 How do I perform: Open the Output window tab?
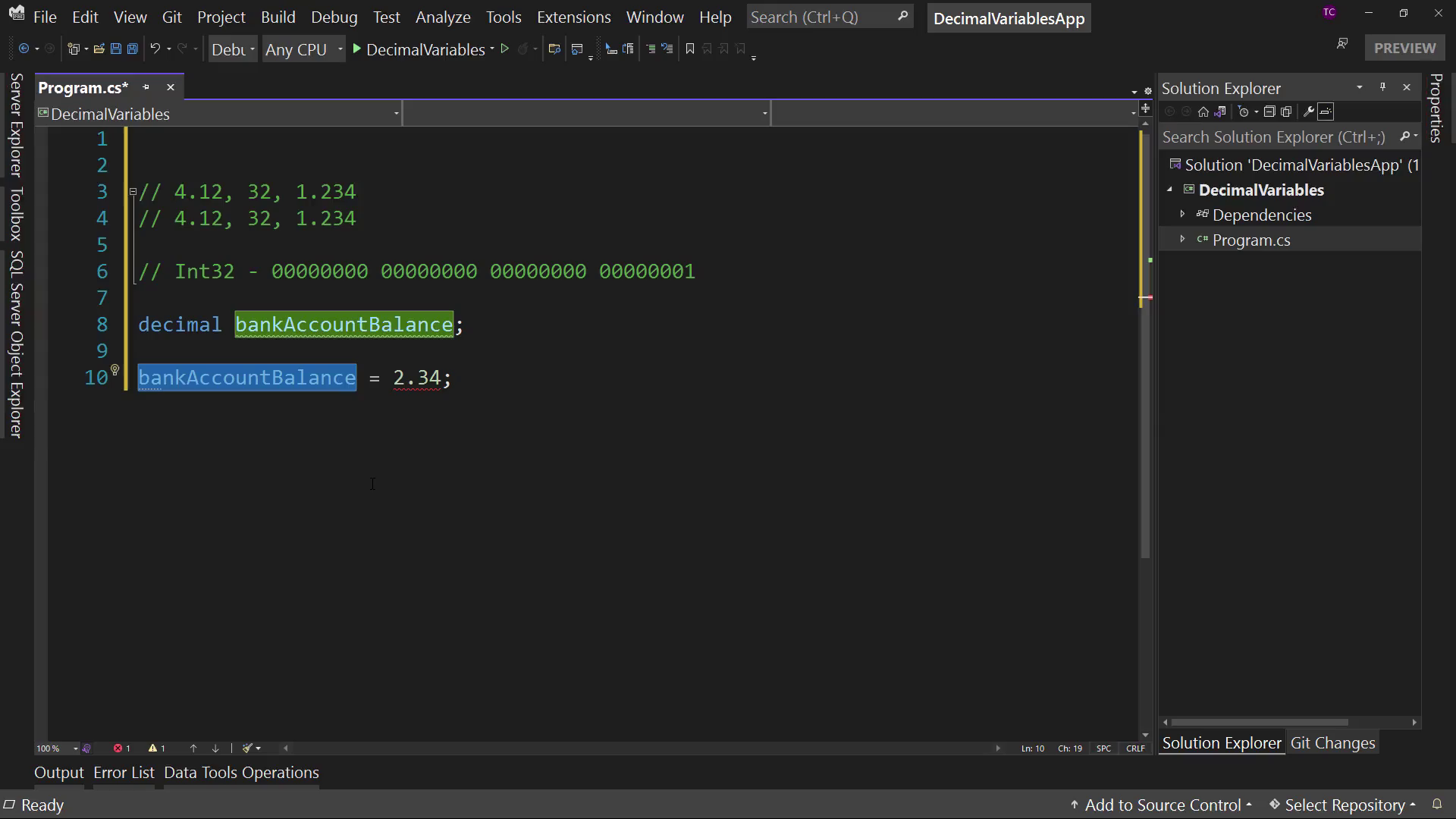(x=59, y=773)
